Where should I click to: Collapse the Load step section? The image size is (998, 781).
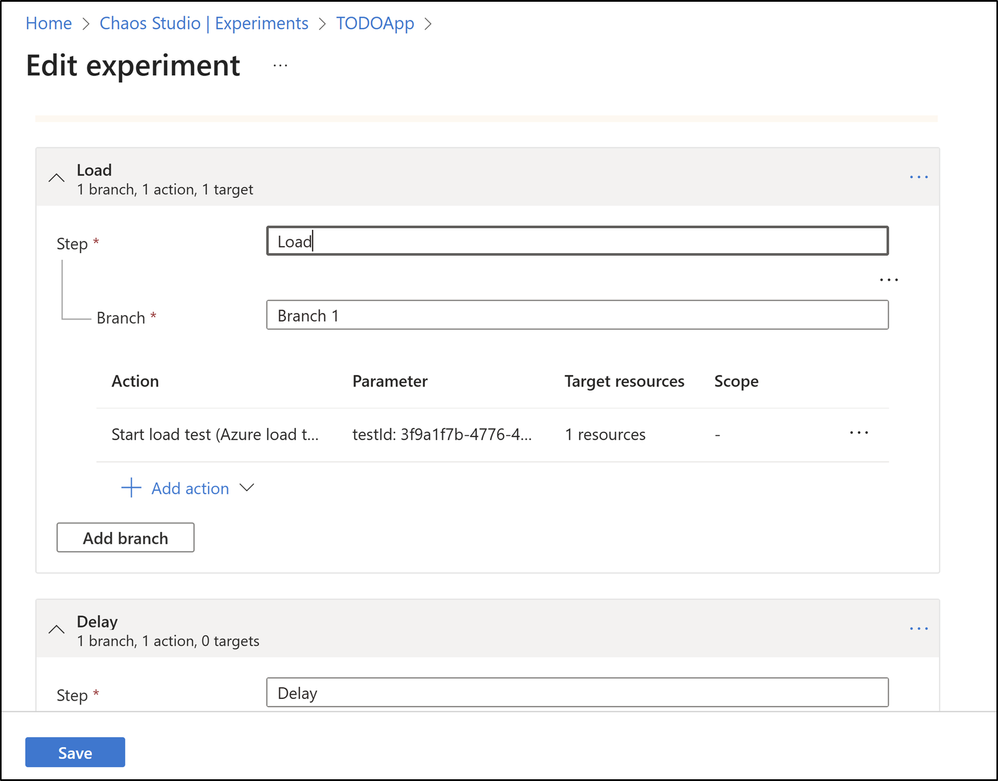pos(57,178)
